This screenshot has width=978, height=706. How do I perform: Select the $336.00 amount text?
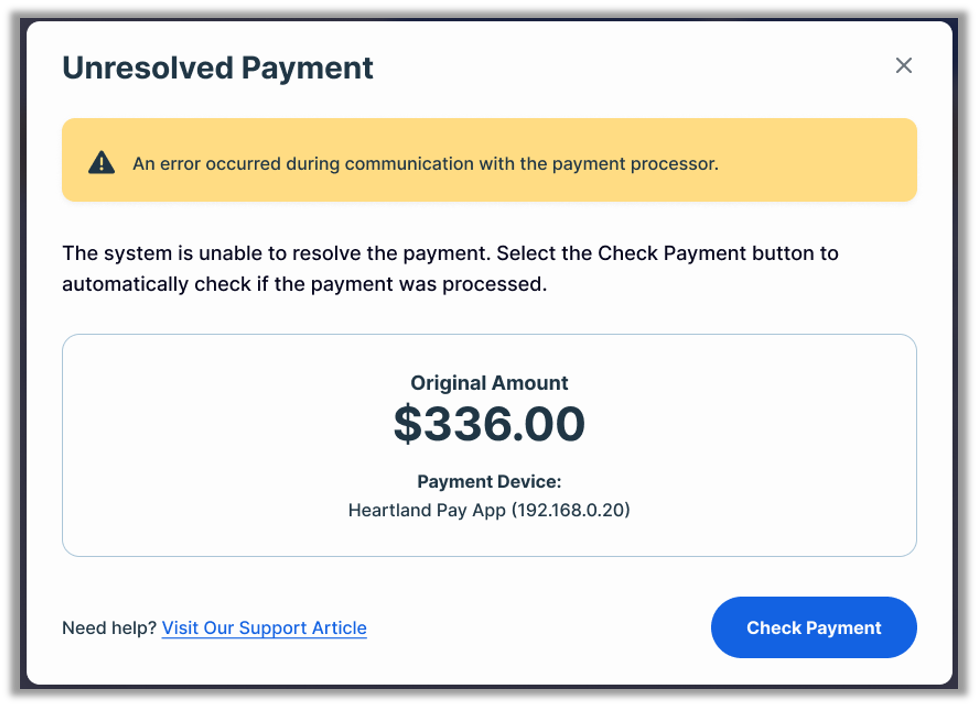pyautogui.click(x=489, y=422)
